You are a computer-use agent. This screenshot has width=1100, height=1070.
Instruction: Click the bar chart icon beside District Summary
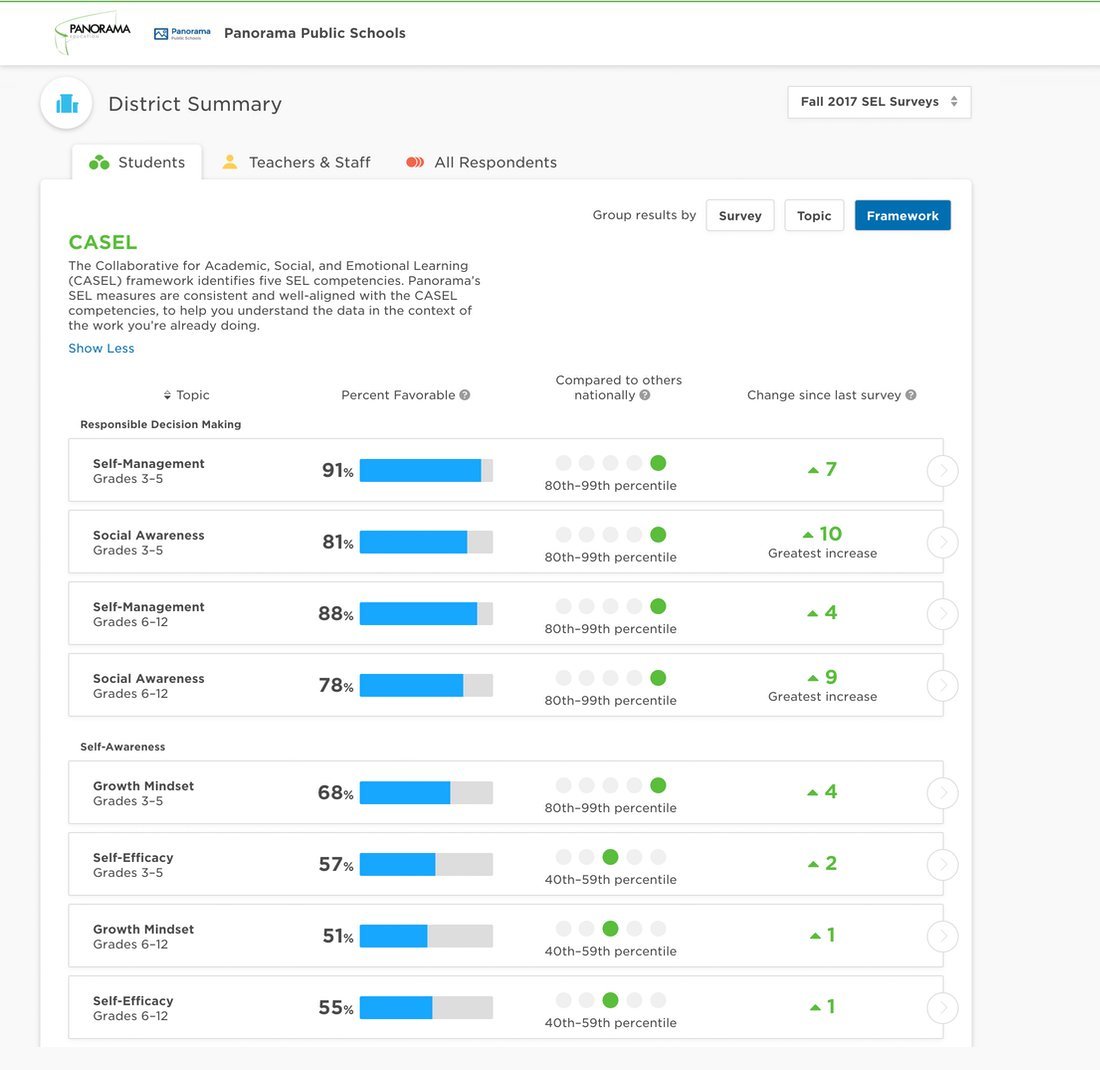(x=66, y=103)
